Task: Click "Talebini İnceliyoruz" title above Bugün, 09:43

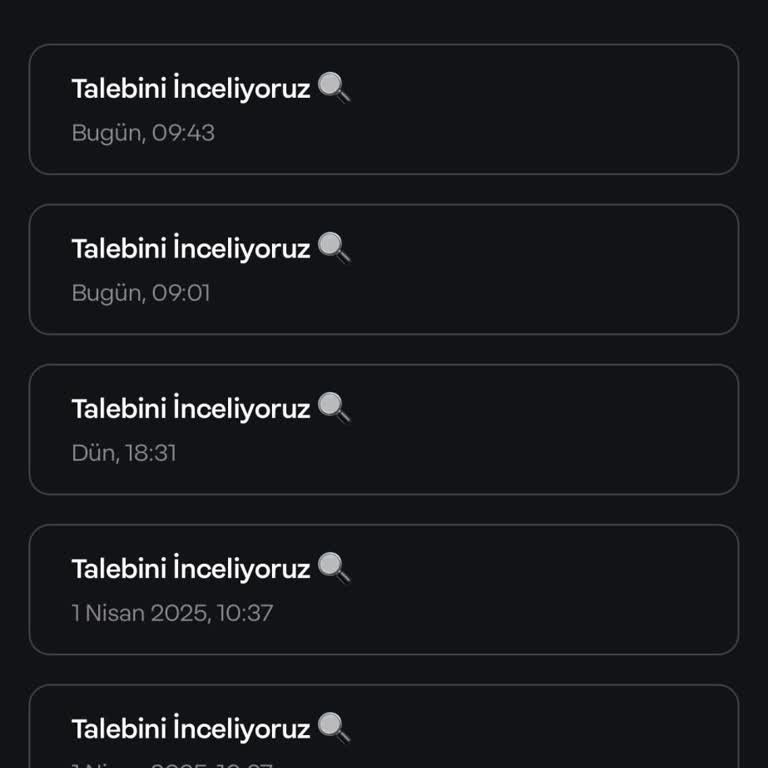Action: click(x=191, y=89)
